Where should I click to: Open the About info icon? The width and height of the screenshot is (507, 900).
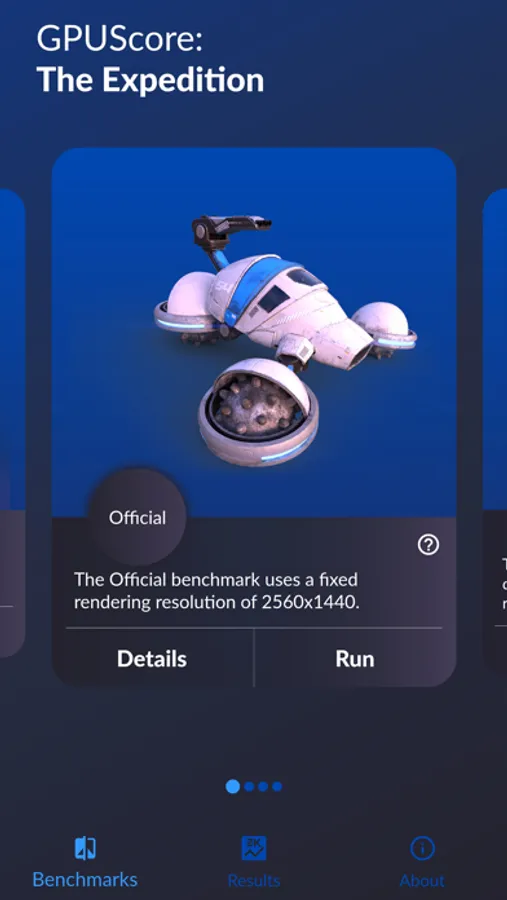[x=422, y=848]
